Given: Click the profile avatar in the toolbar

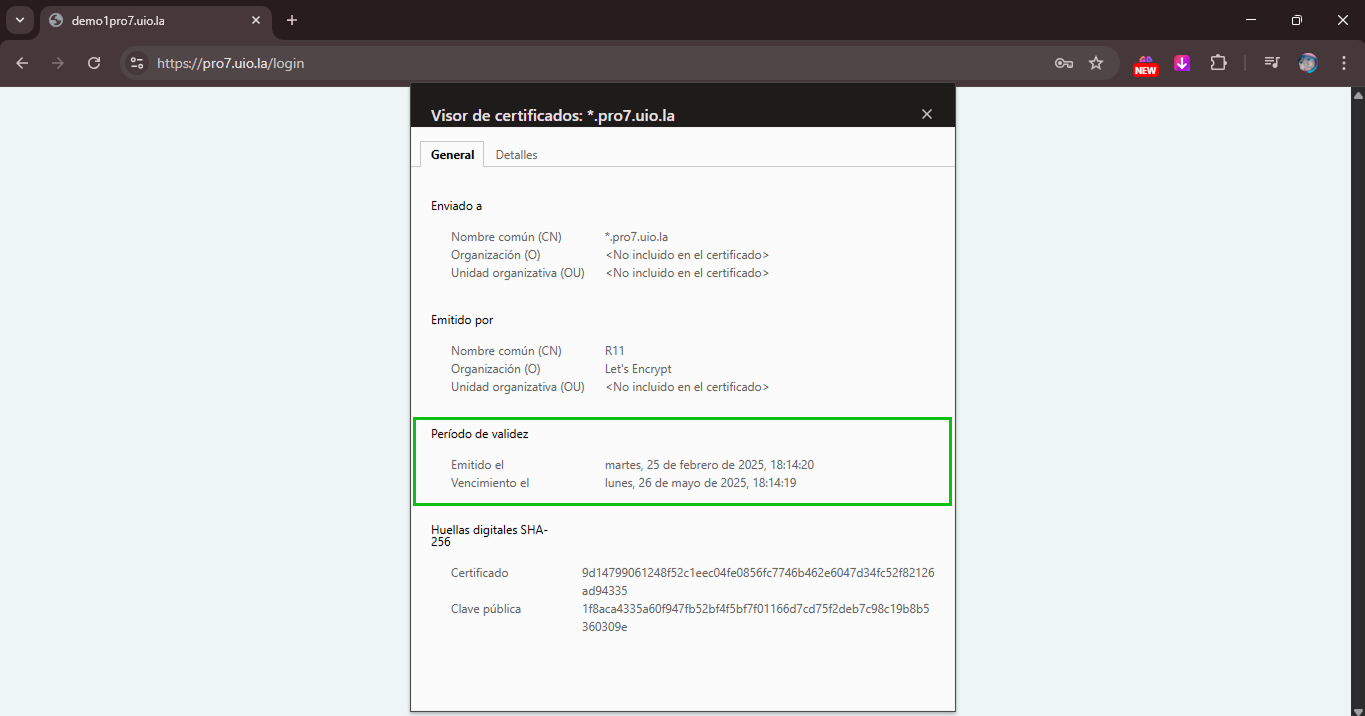Looking at the screenshot, I should 1308,63.
